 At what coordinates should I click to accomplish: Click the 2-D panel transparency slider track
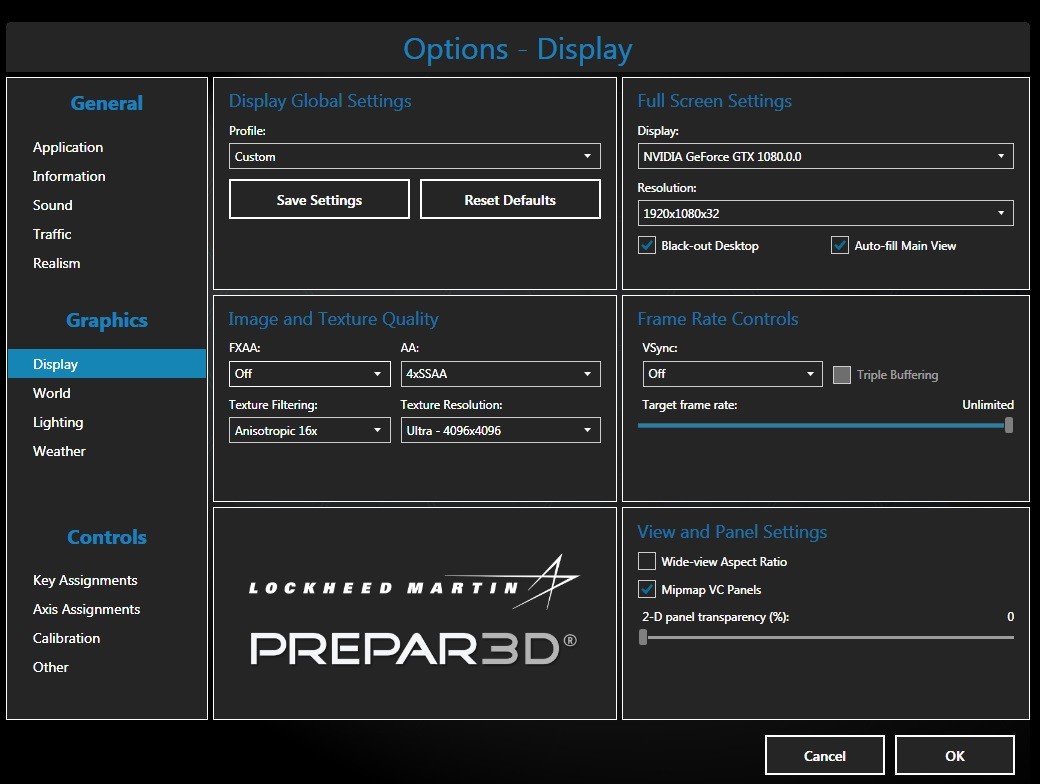click(826, 637)
